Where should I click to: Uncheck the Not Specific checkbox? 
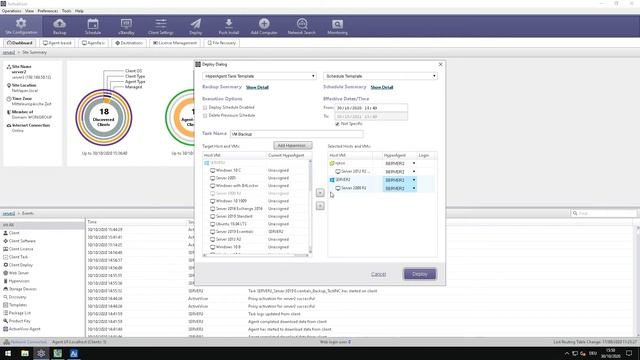click(337, 124)
